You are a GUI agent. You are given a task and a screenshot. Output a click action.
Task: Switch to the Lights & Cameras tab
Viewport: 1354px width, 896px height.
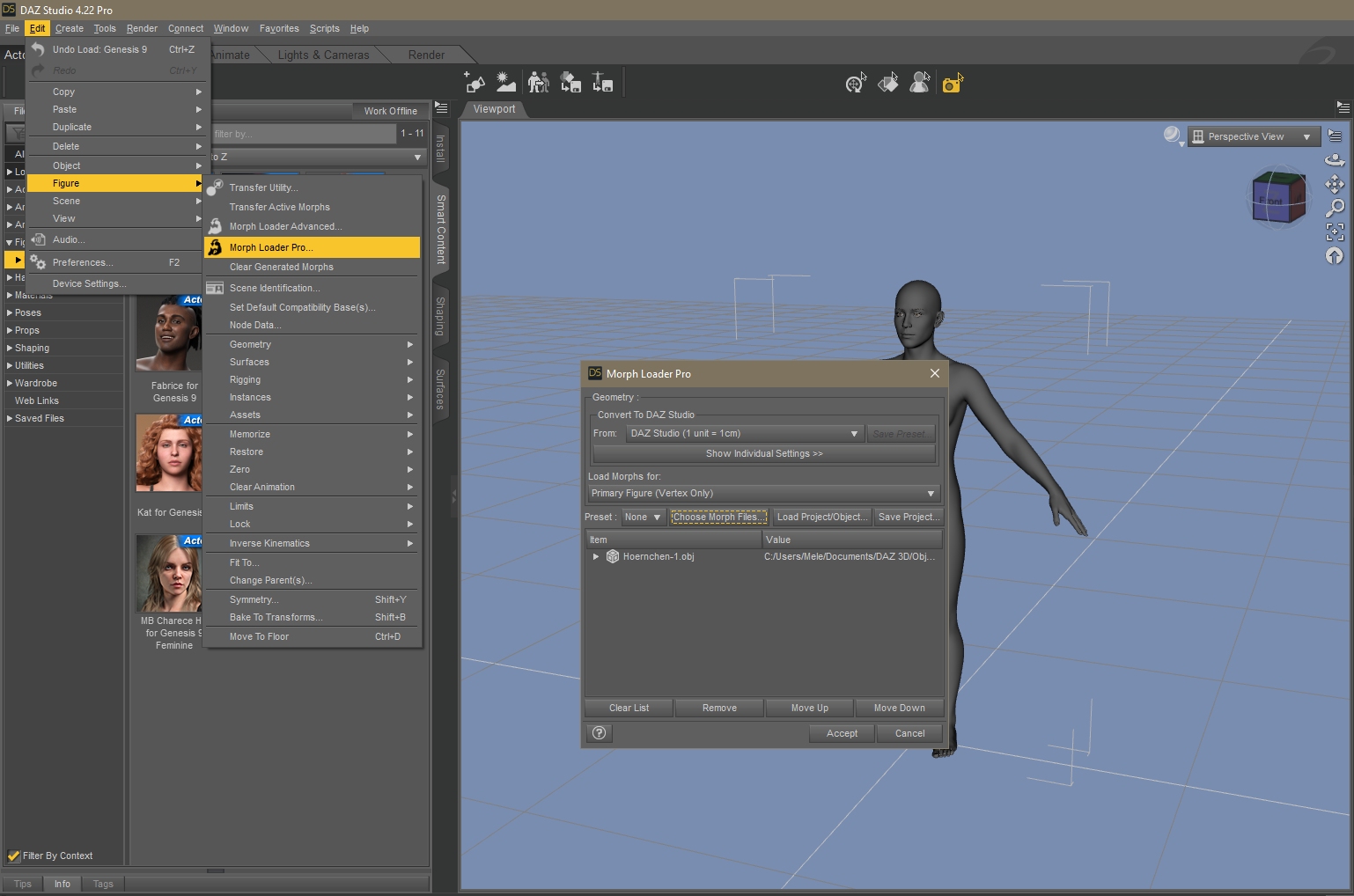[323, 55]
